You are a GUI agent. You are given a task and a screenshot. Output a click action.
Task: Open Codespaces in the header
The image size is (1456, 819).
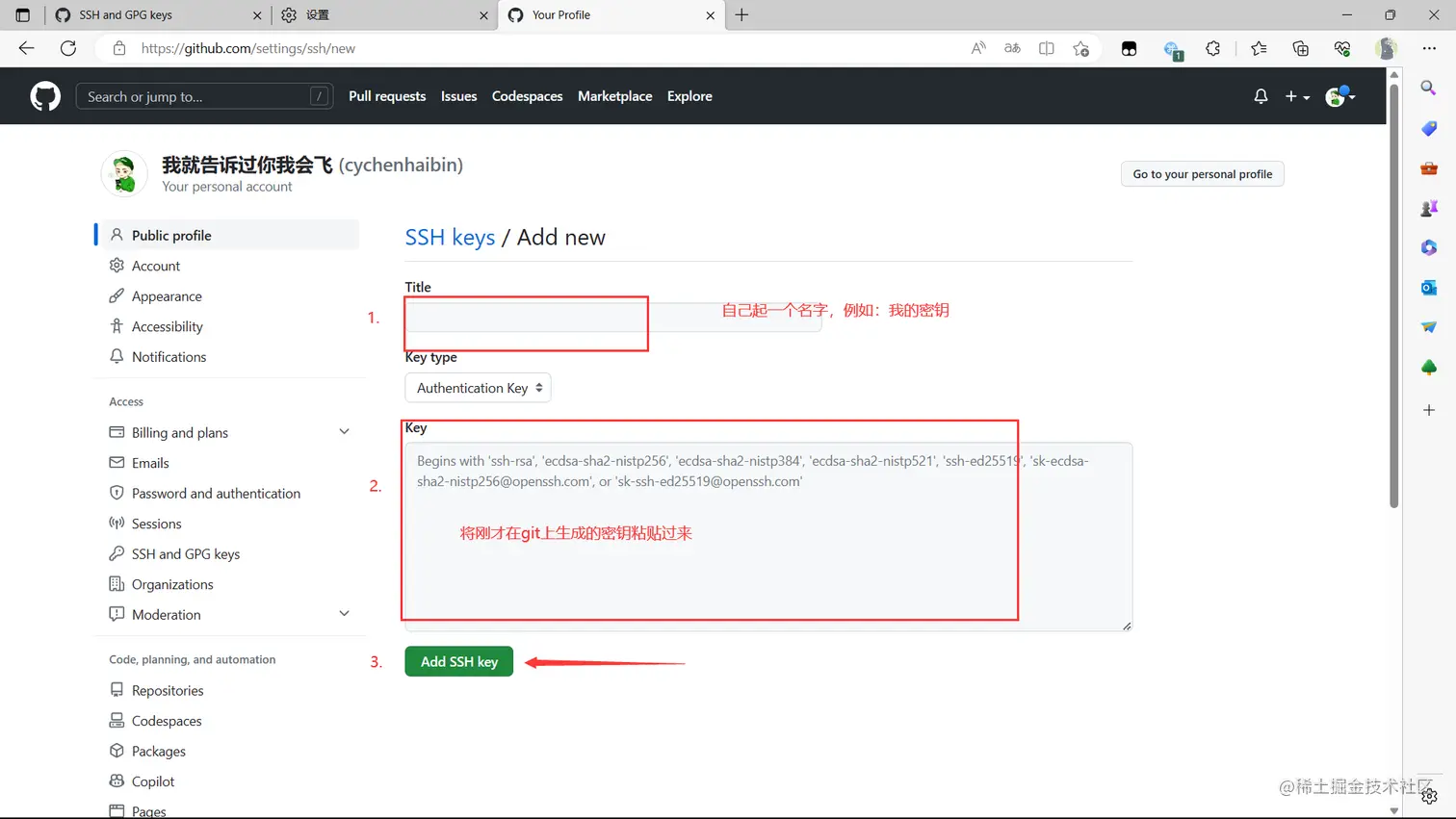coord(527,96)
